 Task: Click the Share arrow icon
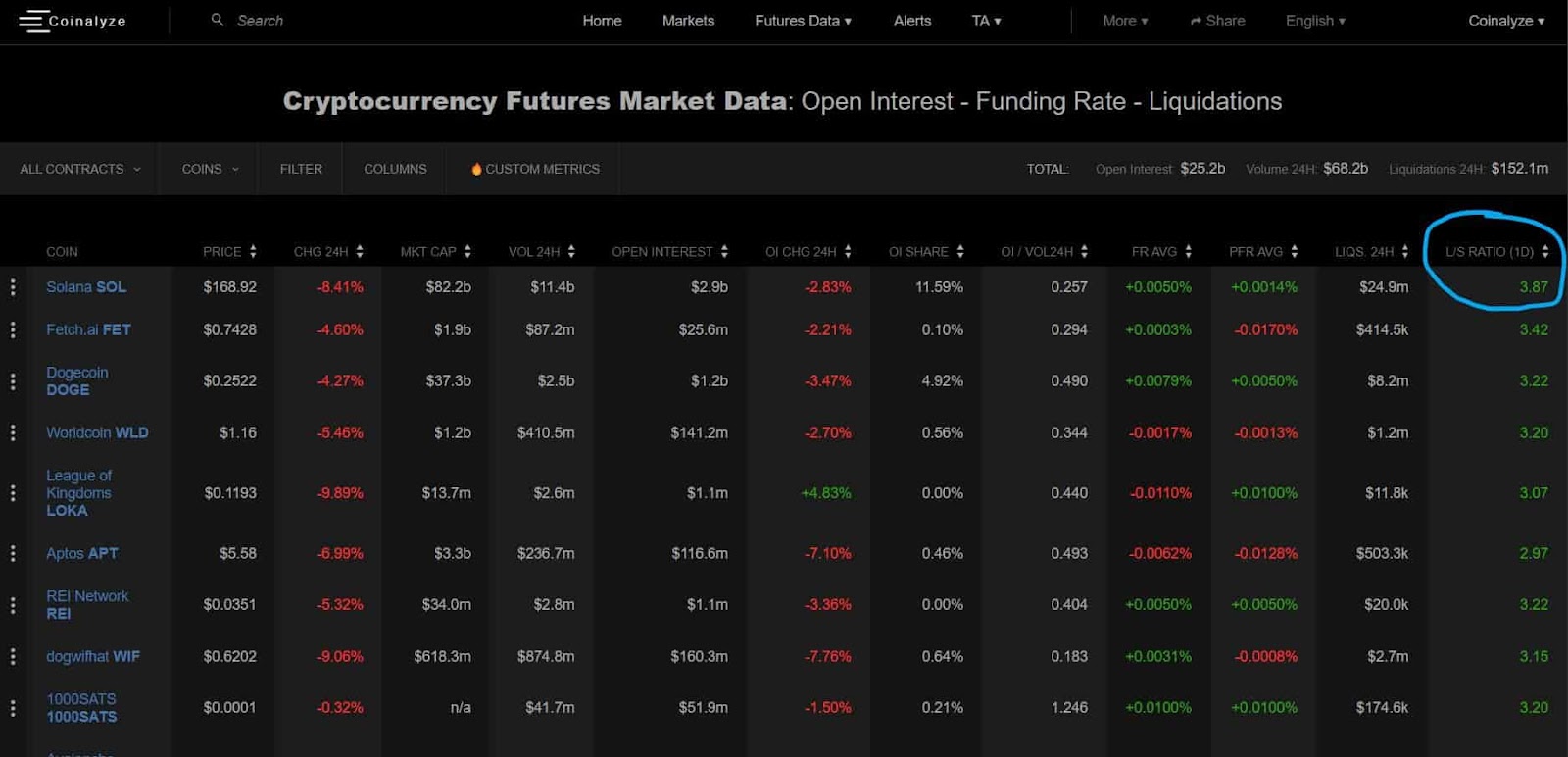tap(1196, 21)
